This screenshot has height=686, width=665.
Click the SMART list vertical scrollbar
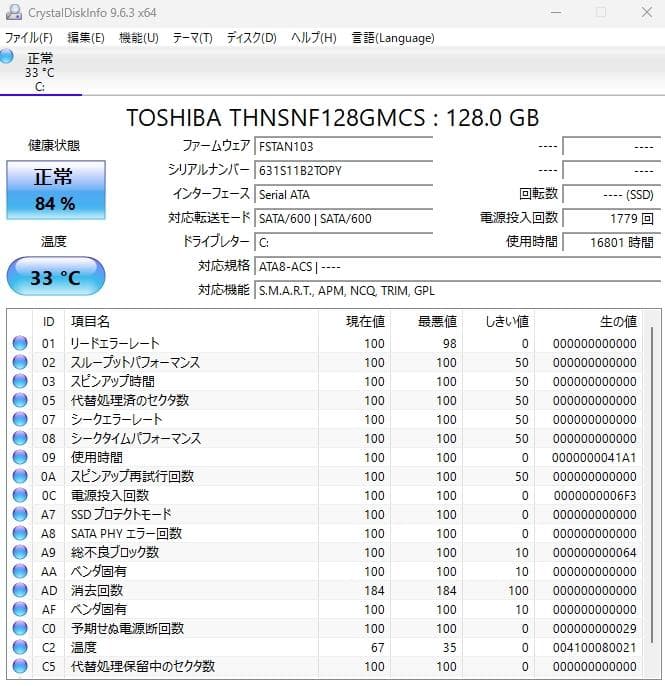[x=652, y=486]
